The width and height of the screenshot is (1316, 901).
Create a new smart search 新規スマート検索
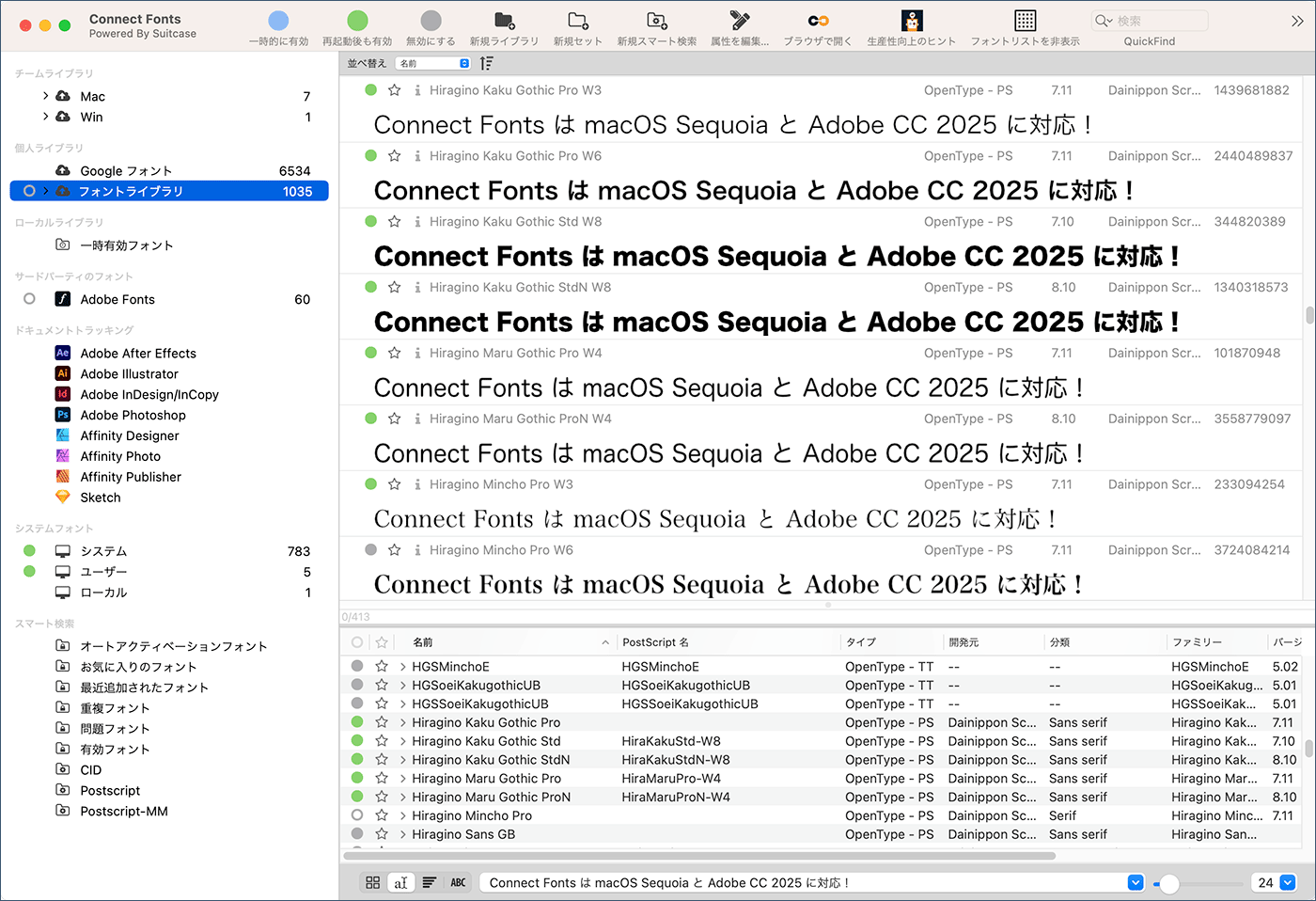click(657, 21)
